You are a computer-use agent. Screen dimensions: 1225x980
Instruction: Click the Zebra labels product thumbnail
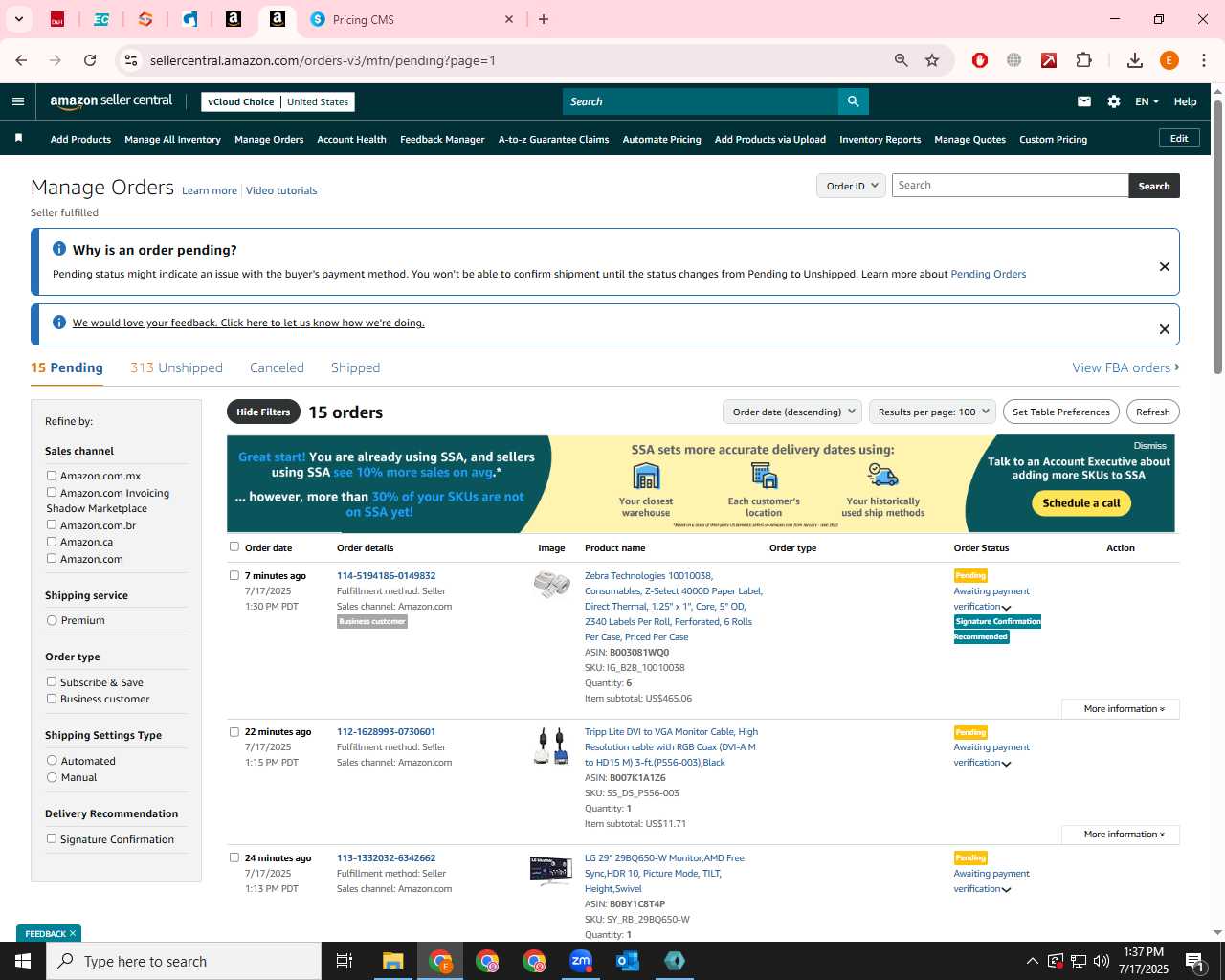pos(551,584)
